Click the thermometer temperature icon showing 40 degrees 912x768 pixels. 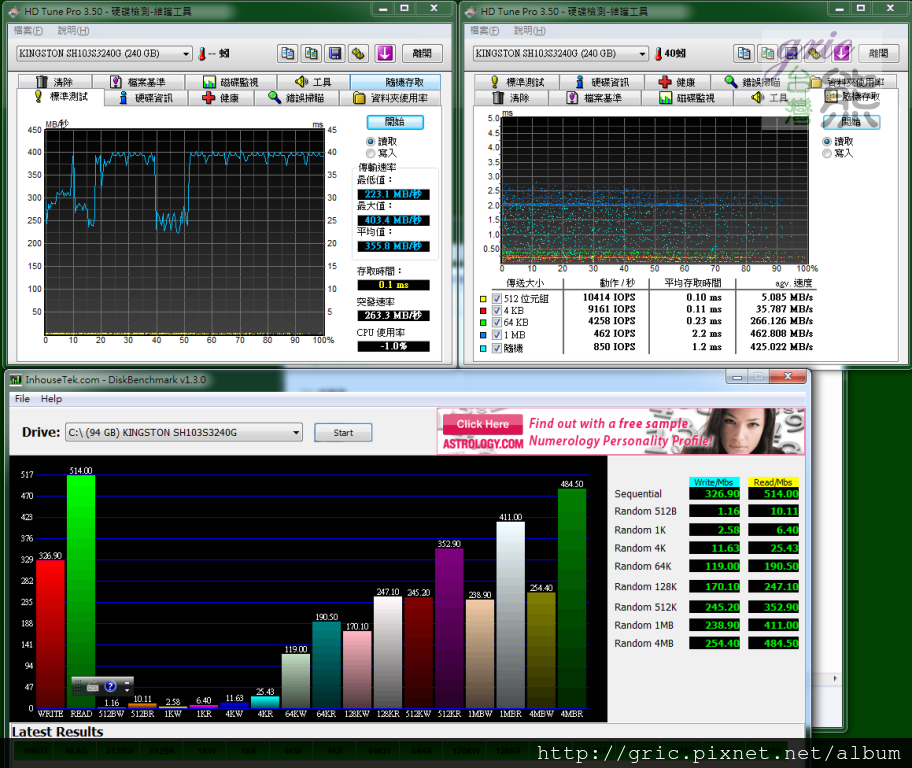coord(657,53)
